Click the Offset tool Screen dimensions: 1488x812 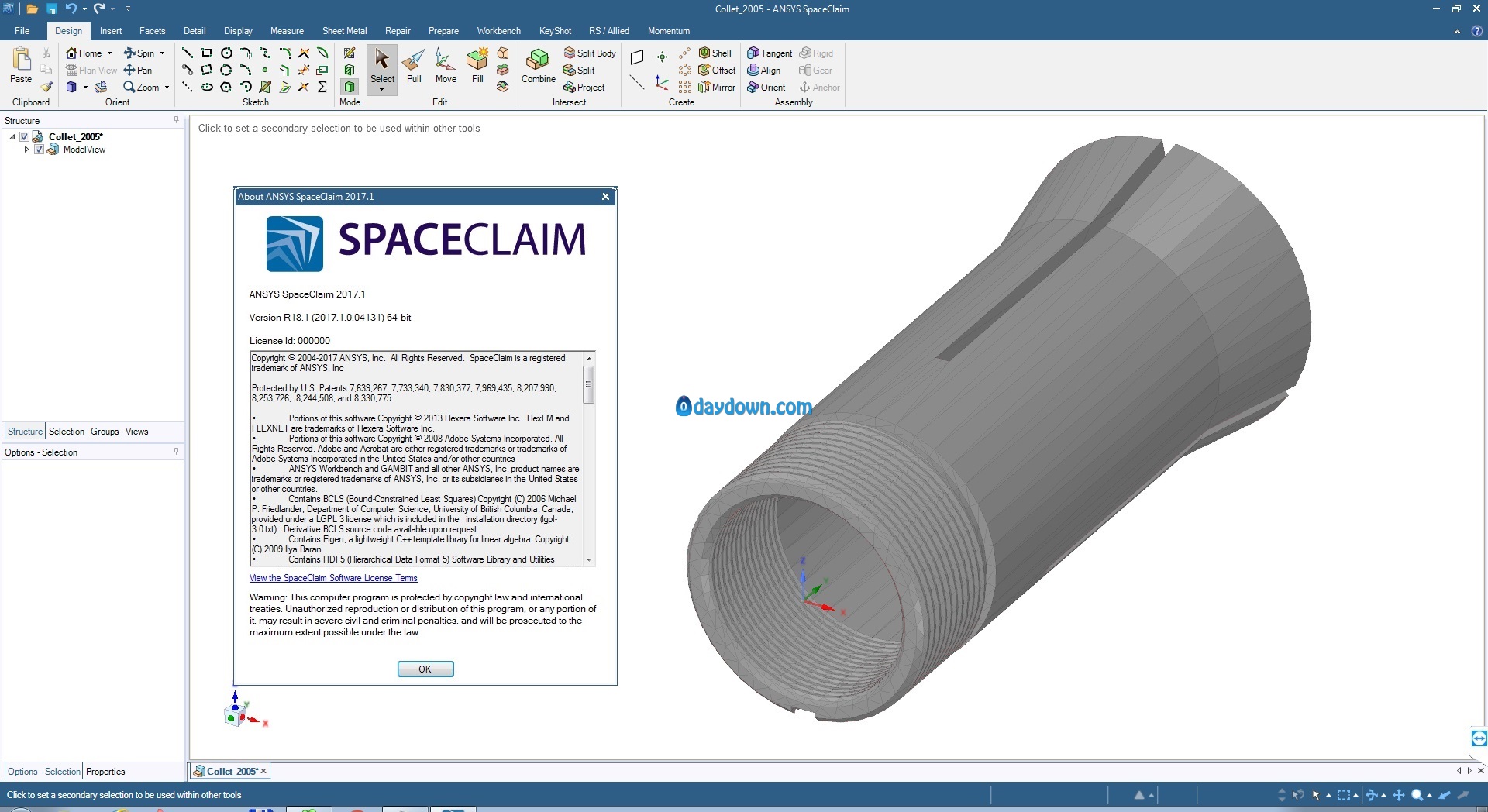click(x=717, y=70)
